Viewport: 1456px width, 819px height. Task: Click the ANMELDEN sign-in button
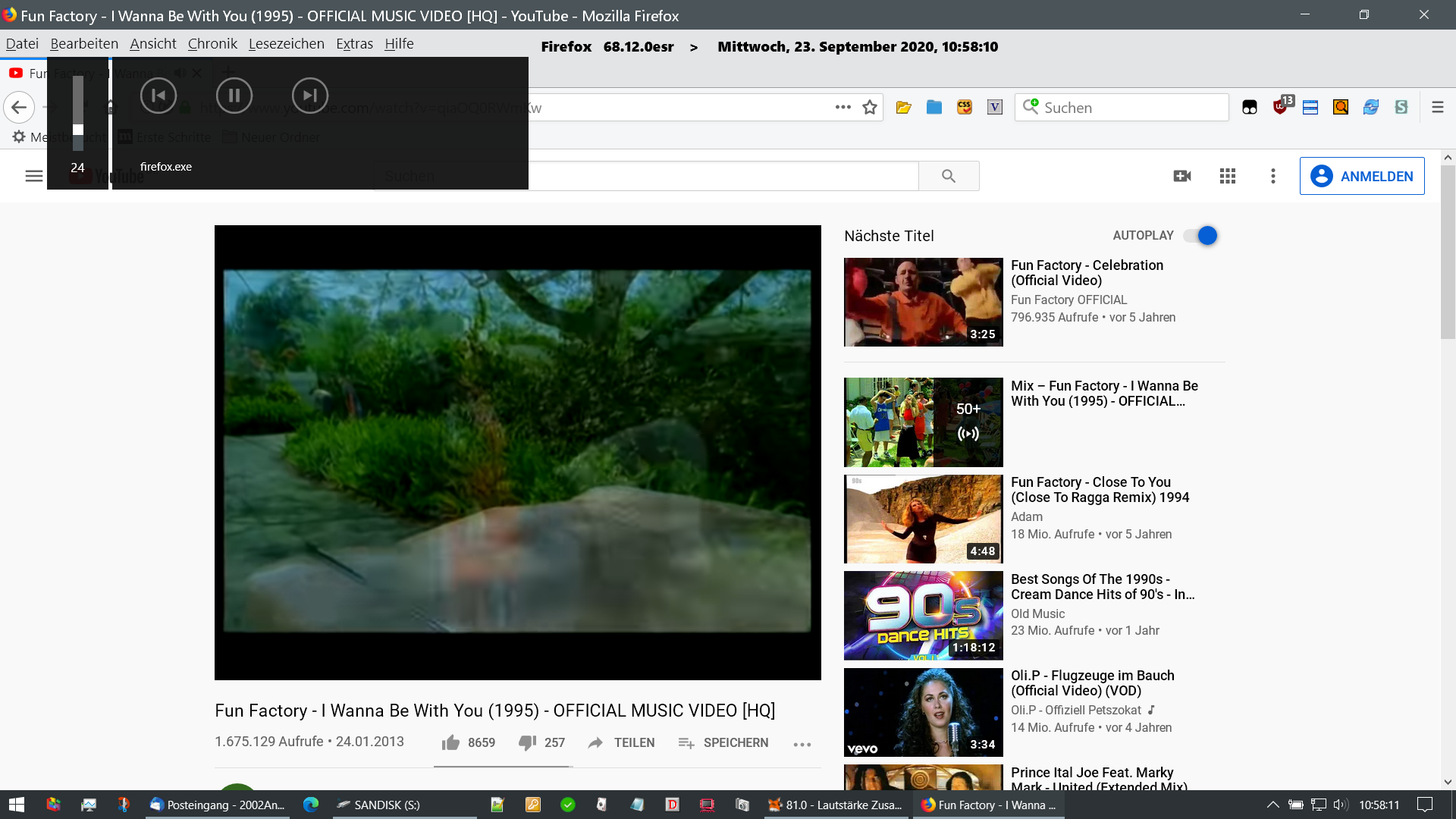(x=1361, y=176)
